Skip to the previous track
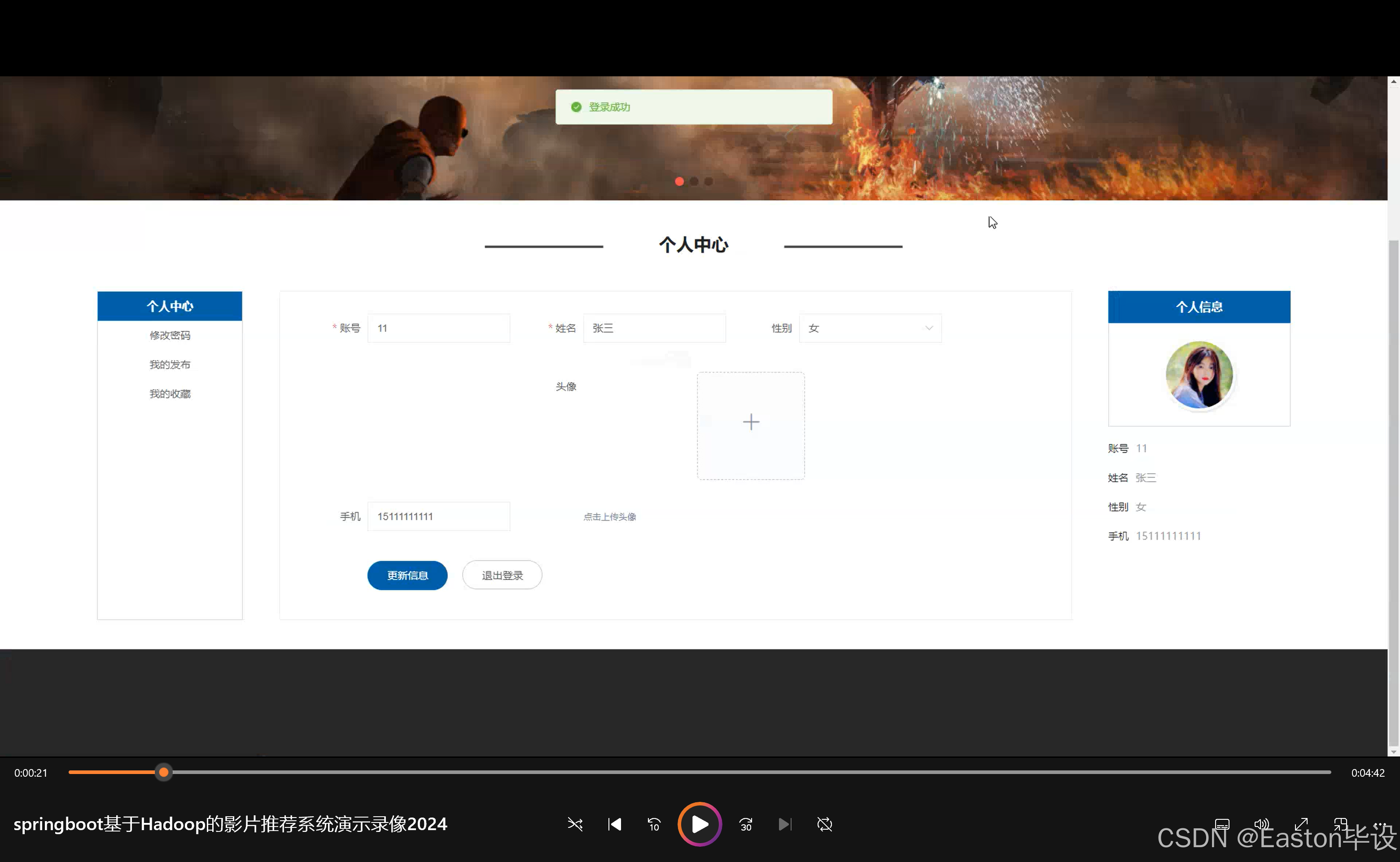1400x862 pixels. click(x=615, y=824)
